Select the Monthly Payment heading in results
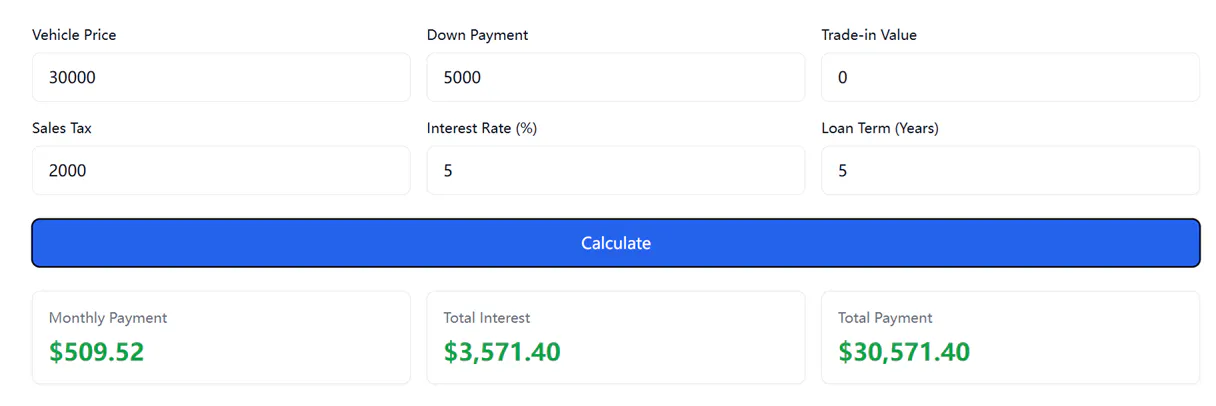The image size is (1216, 406). tap(108, 318)
